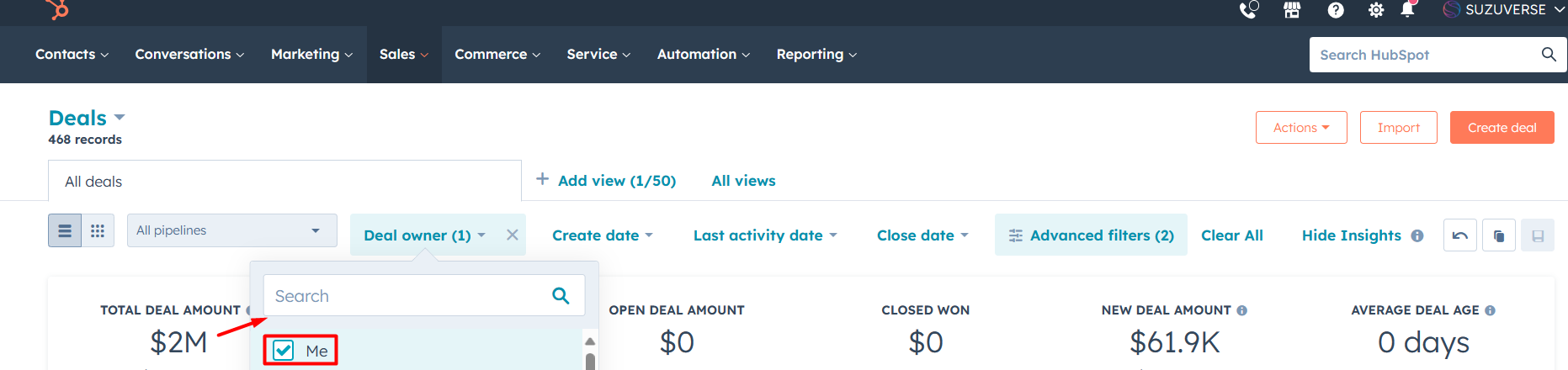Viewport: 1568px width, 370px height.
Task: Open the HubSpot marketplace icon
Action: (x=1292, y=10)
